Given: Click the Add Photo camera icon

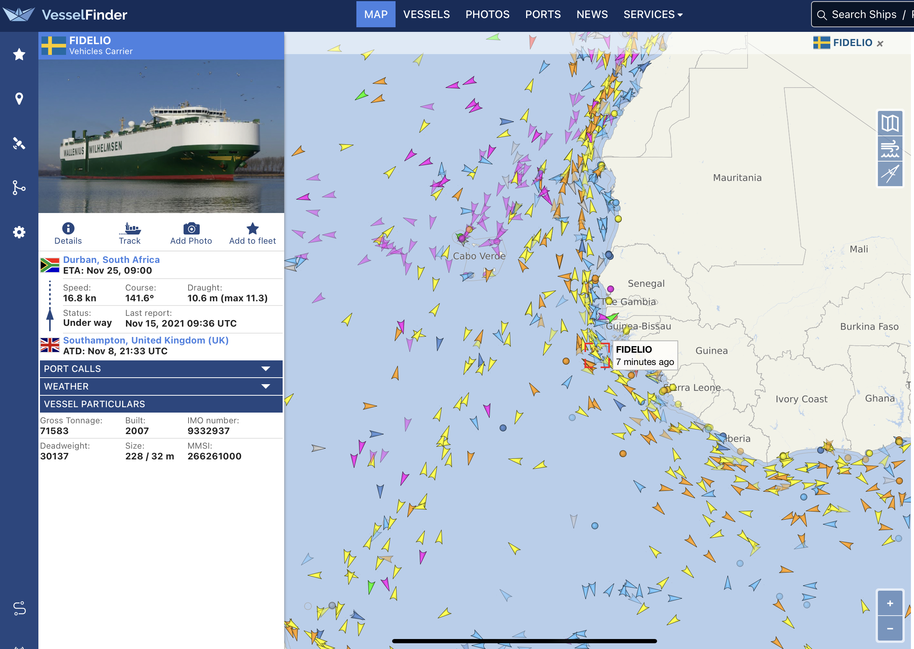Looking at the screenshot, I should pos(191,233).
